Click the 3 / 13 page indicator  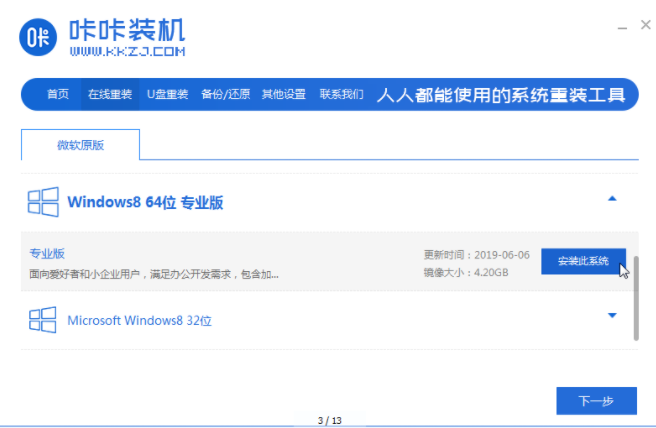point(330,420)
